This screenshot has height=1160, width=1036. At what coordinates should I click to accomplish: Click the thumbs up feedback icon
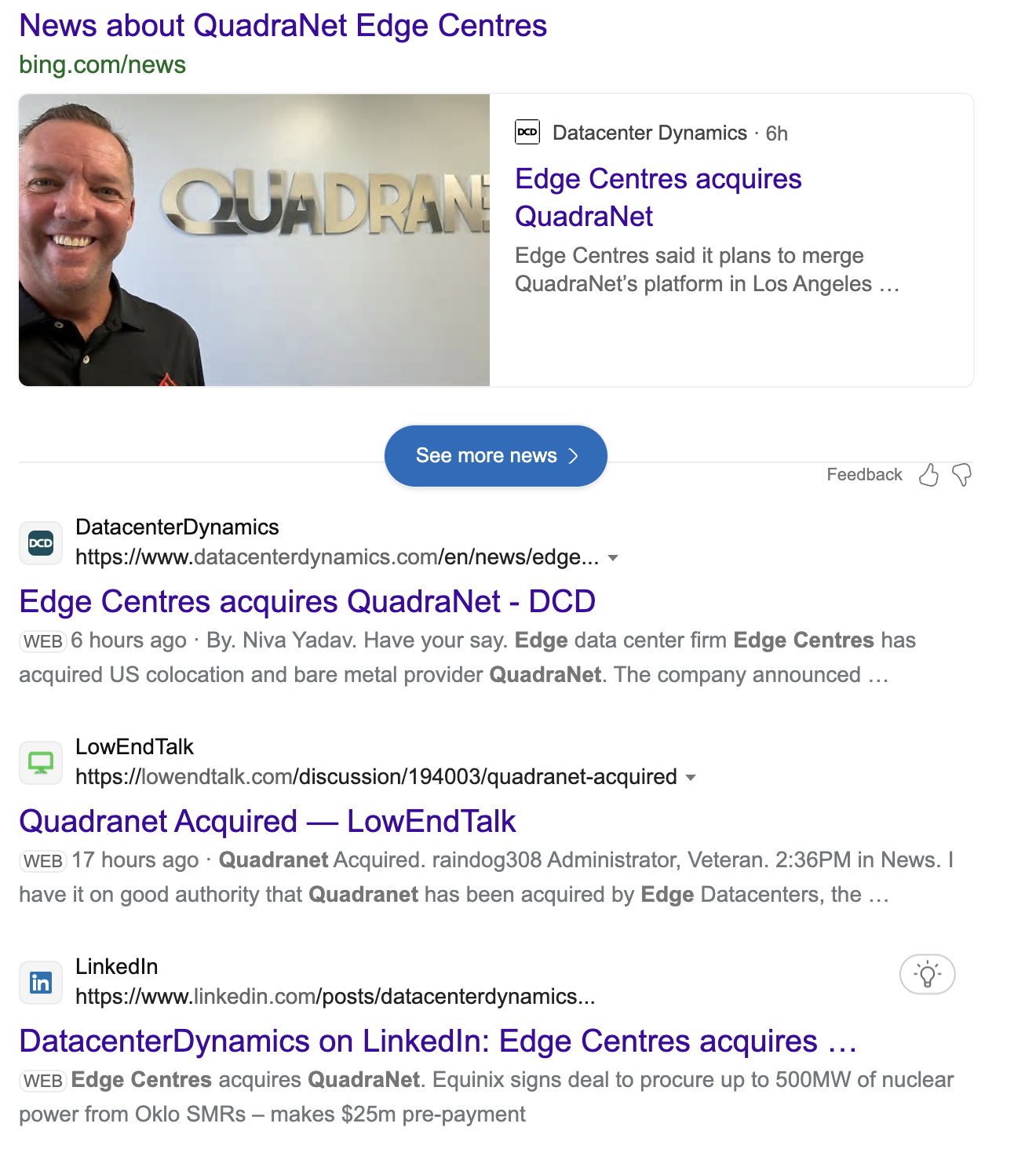[x=928, y=475]
